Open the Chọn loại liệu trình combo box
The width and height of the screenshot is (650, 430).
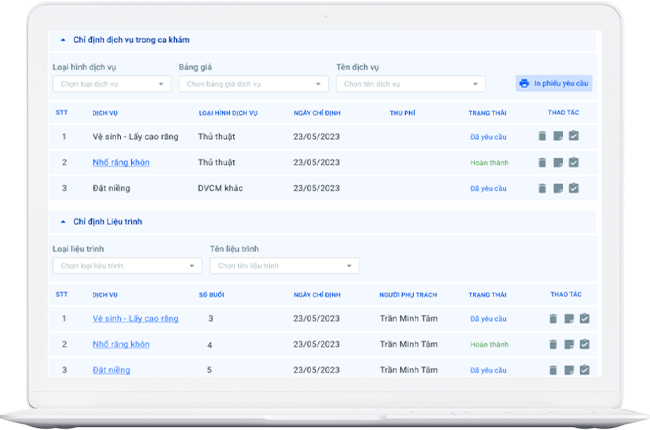coord(126,266)
